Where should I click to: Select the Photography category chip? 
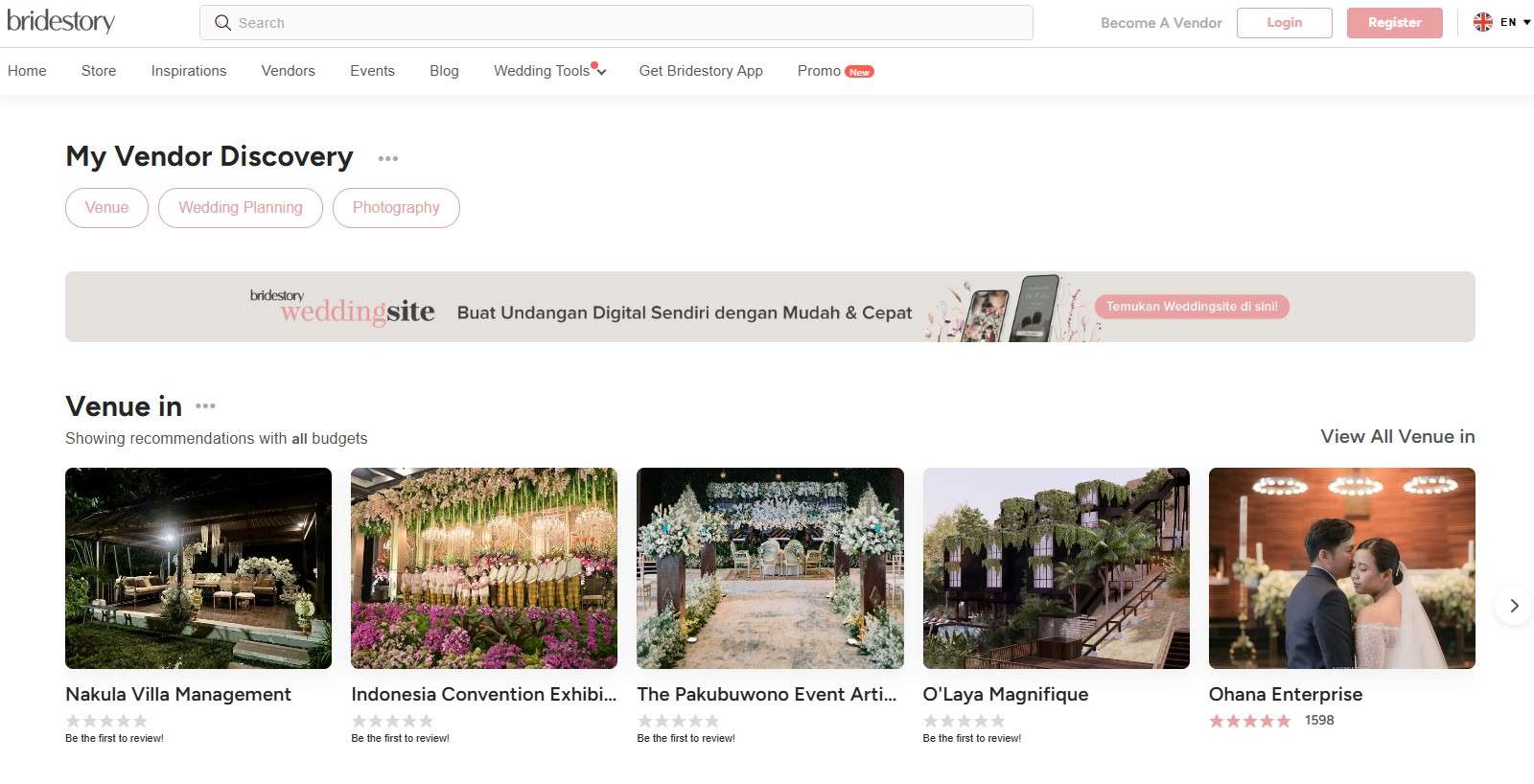point(396,208)
